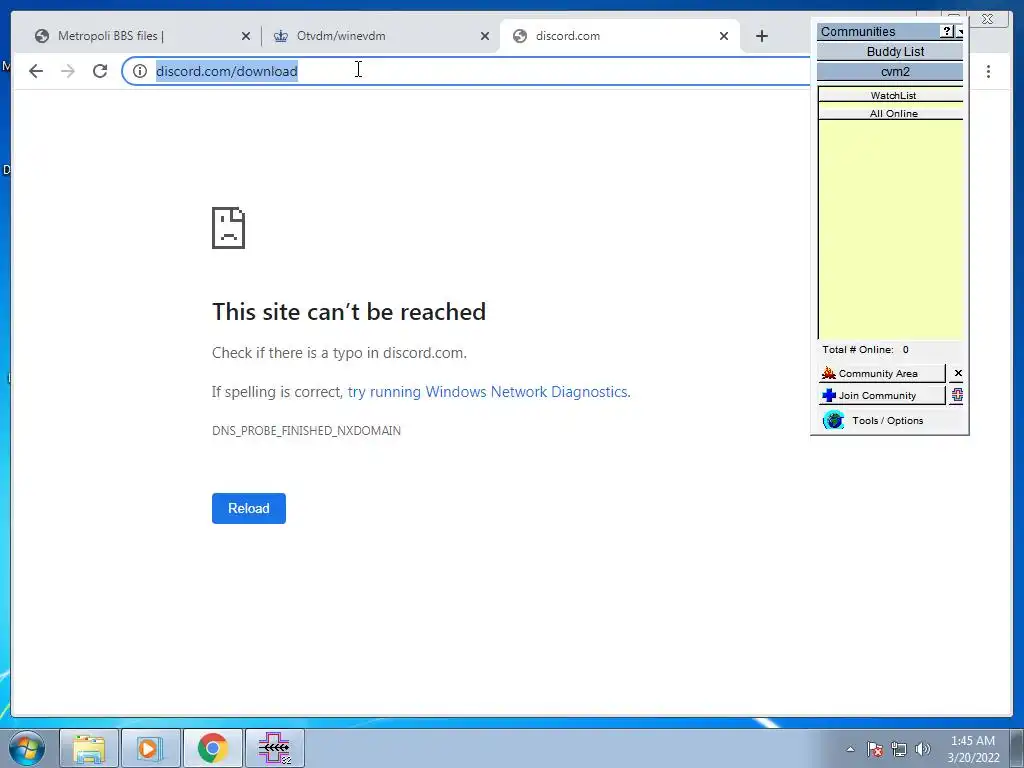
Task: Open the Action Center flag icon
Action: click(x=874, y=749)
